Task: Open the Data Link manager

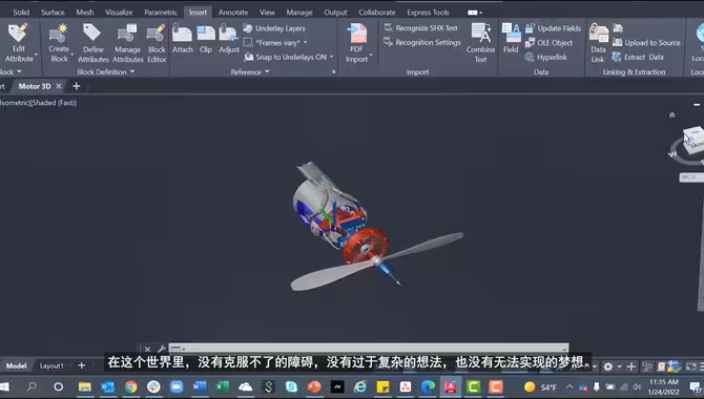Action: pyautogui.click(x=598, y=43)
